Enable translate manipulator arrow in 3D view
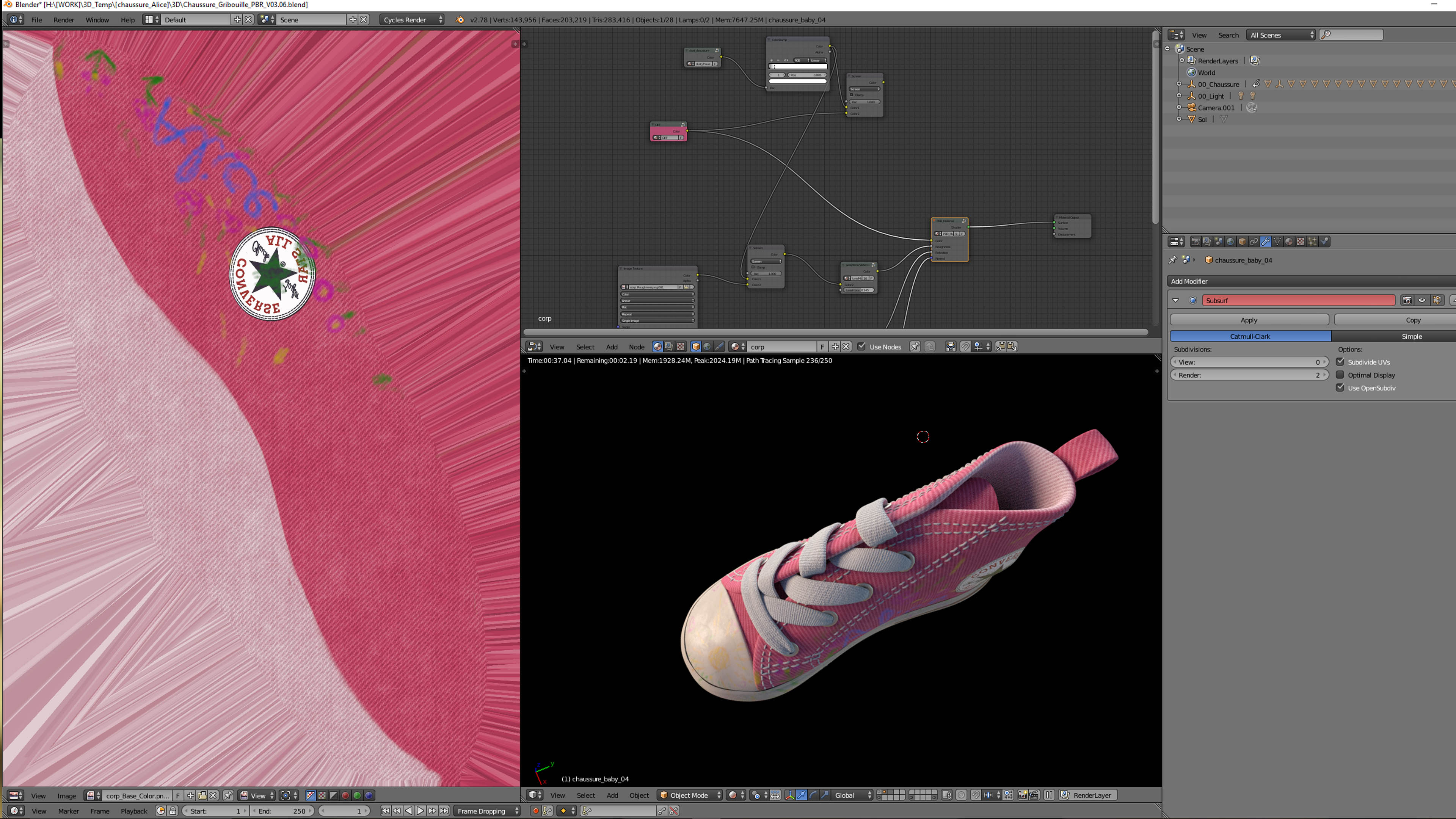Viewport: 1456px width, 819px height. click(x=802, y=795)
